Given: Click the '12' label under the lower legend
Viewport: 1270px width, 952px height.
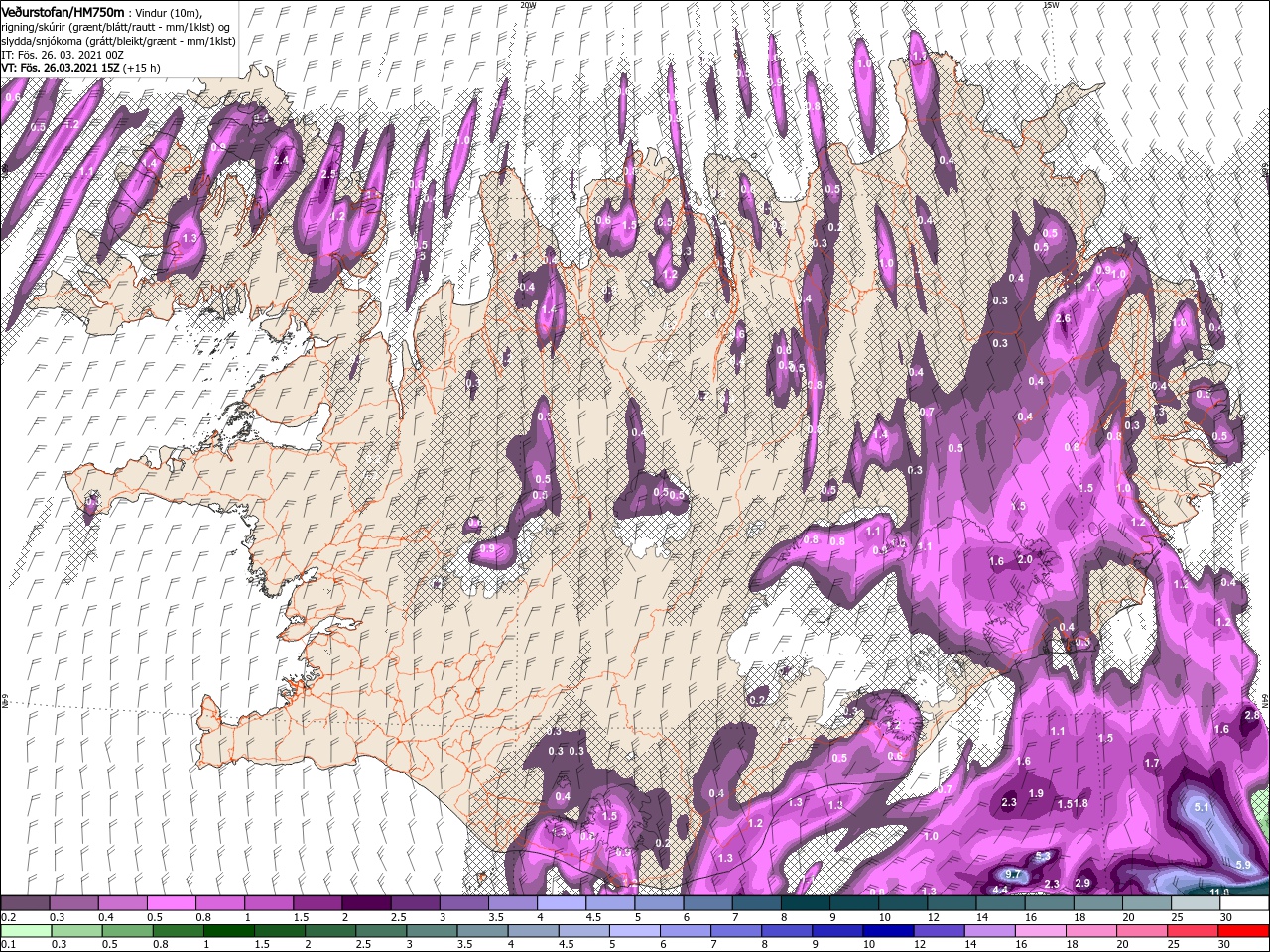Looking at the screenshot, I should [920, 944].
